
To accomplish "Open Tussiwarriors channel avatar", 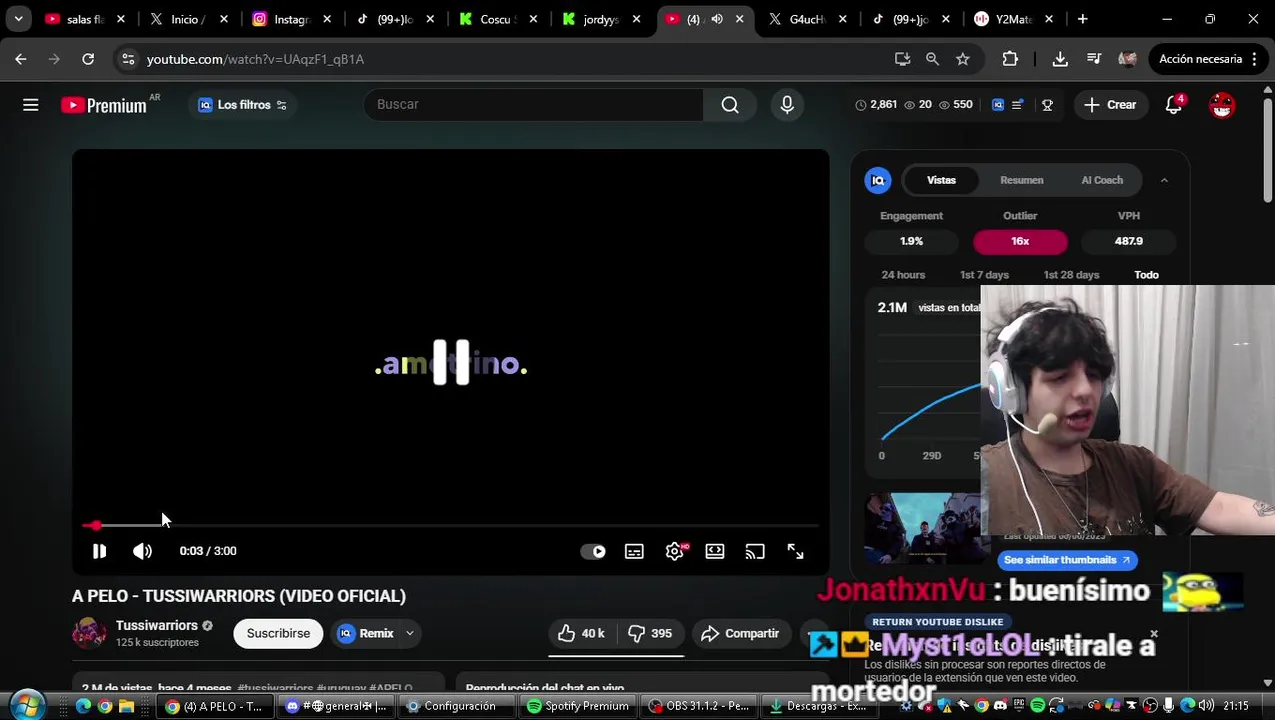I will [x=89, y=633].
